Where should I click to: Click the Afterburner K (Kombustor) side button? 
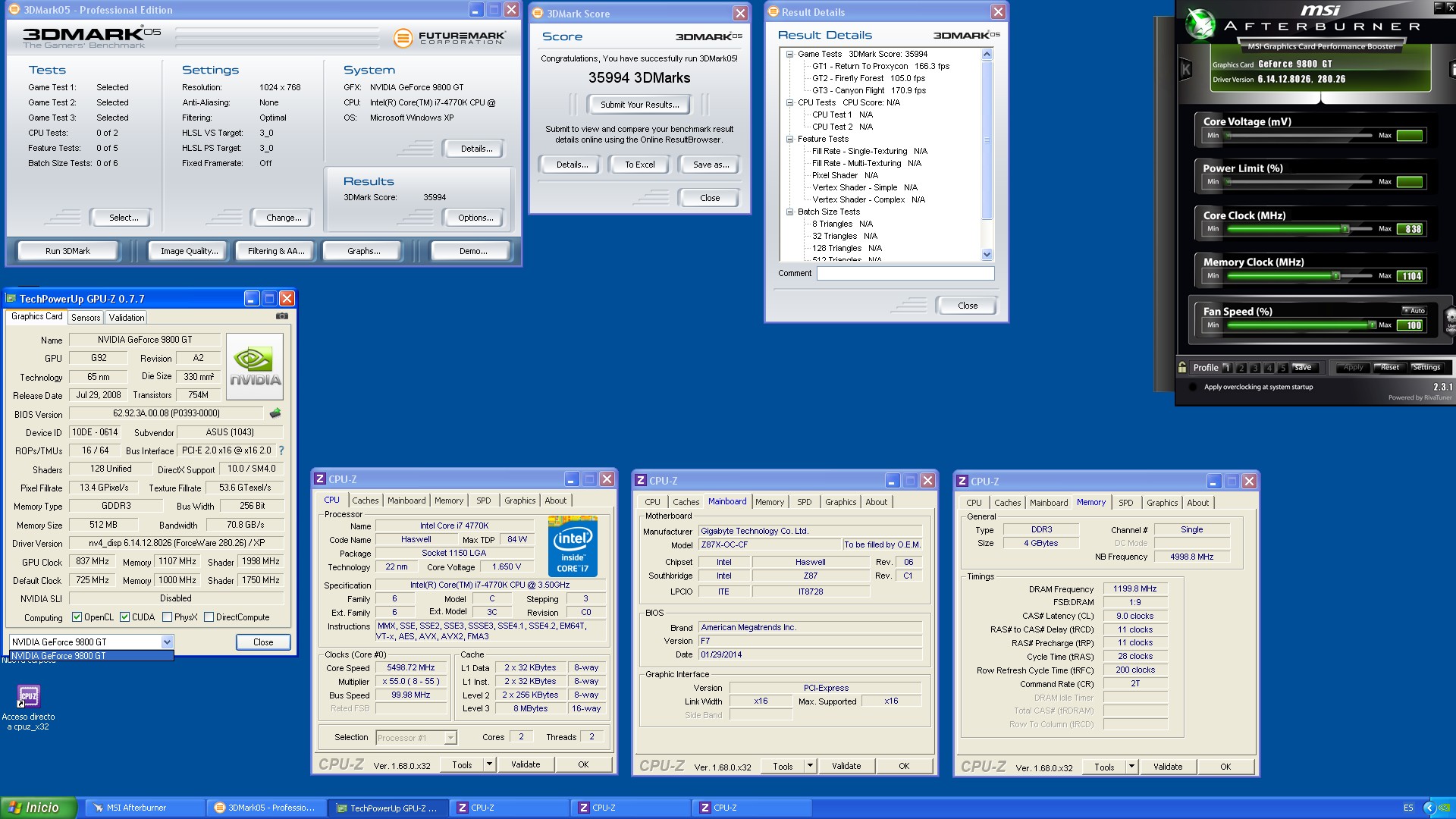pos(1186,70)
